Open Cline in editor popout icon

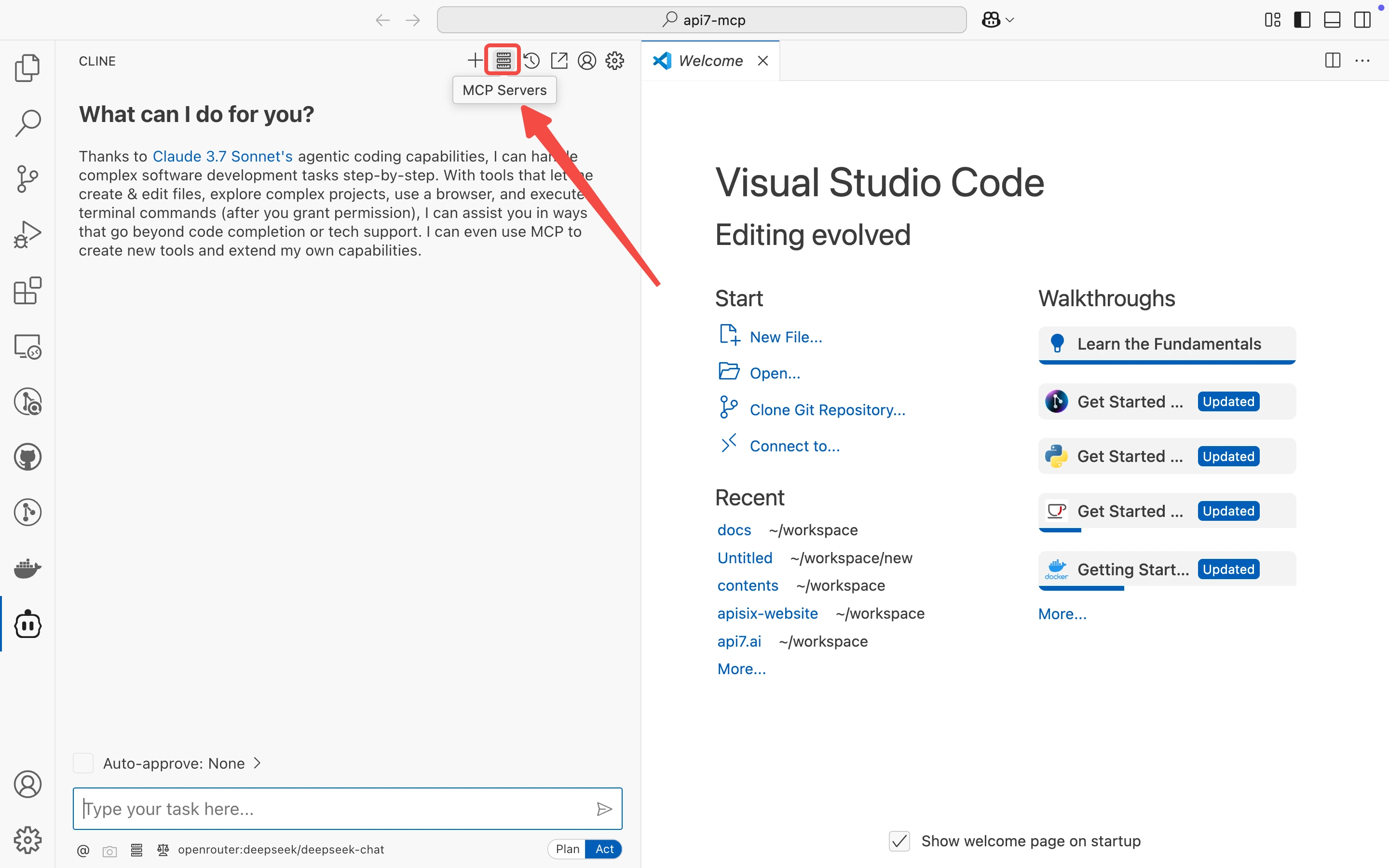[x=559, y=60]
